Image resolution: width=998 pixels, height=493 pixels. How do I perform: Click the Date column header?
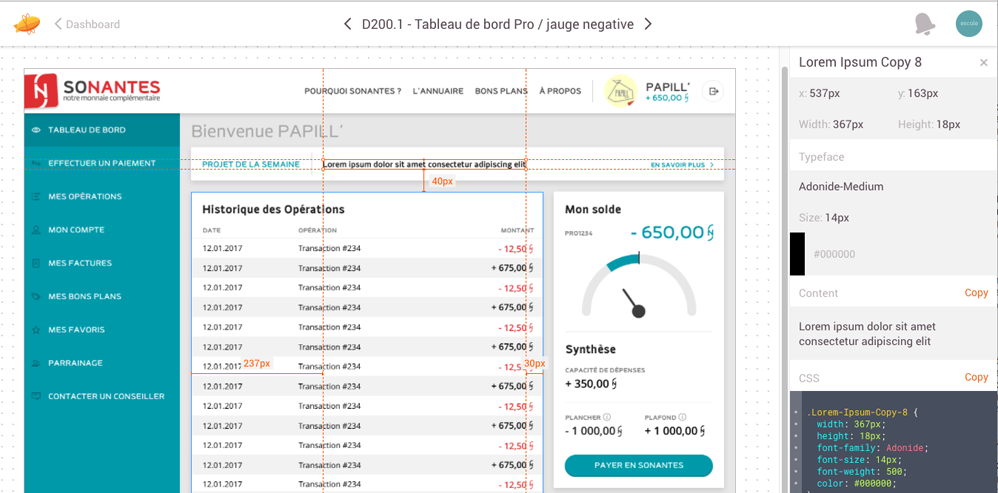tap(211, 230)
